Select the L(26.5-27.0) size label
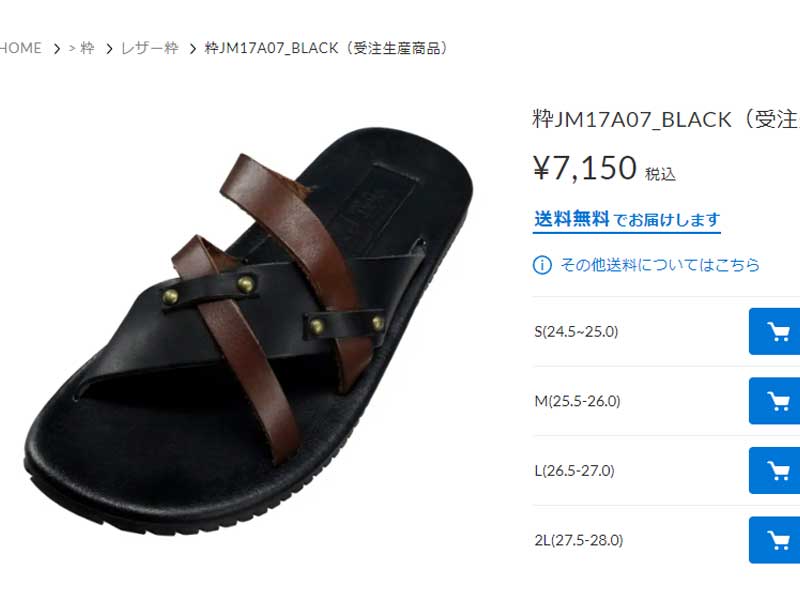 (x=574, y=470)
